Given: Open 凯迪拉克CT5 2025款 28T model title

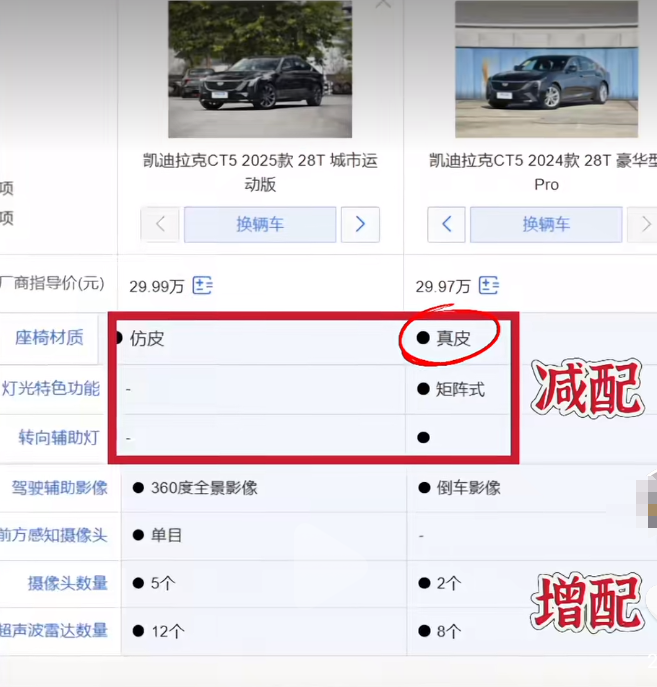Looking at the screenshot, I should 260,172.
